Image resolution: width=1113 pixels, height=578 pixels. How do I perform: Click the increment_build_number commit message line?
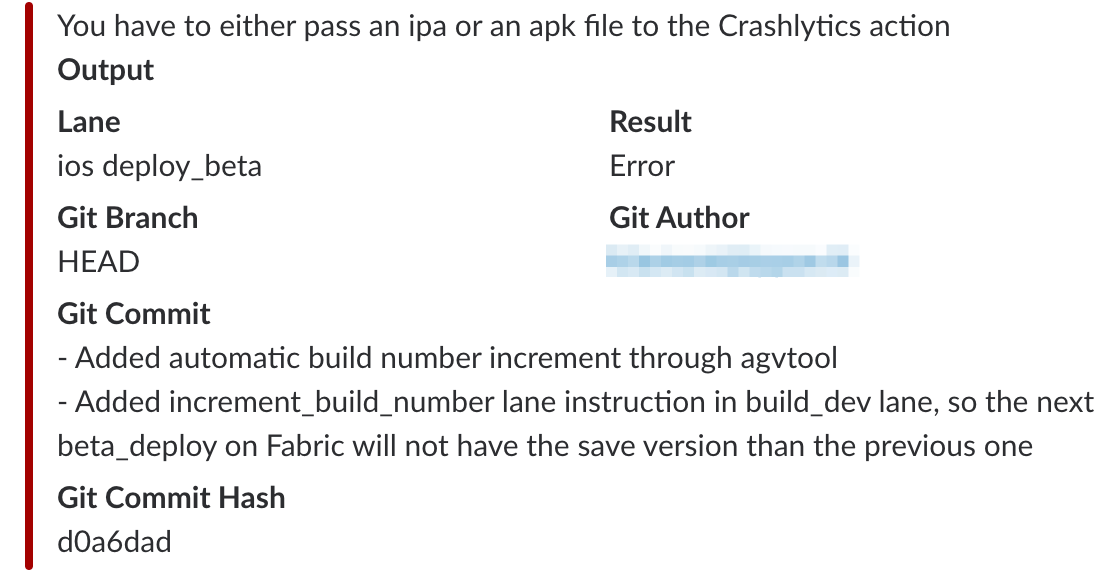pos(575,402)
